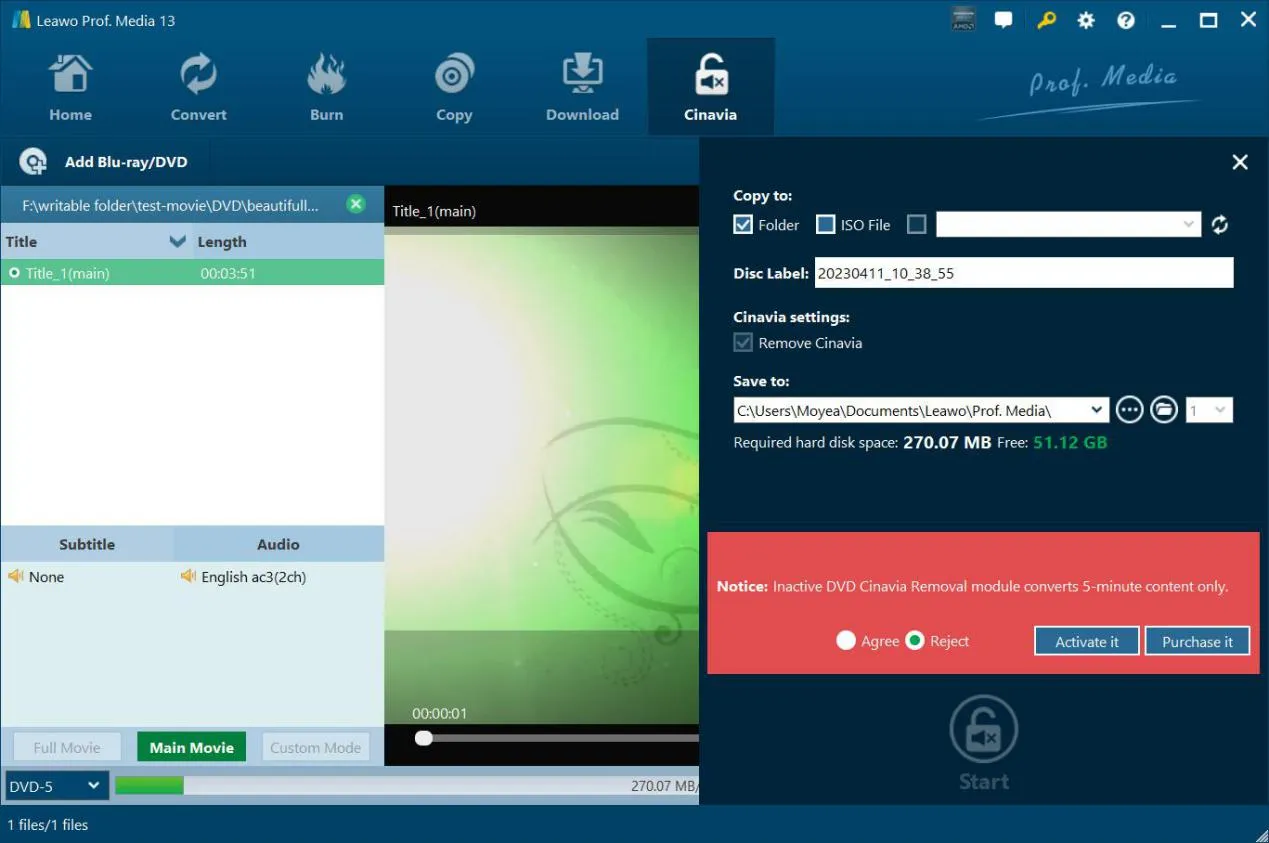Click the Activate it button

tap(1087, 641)
